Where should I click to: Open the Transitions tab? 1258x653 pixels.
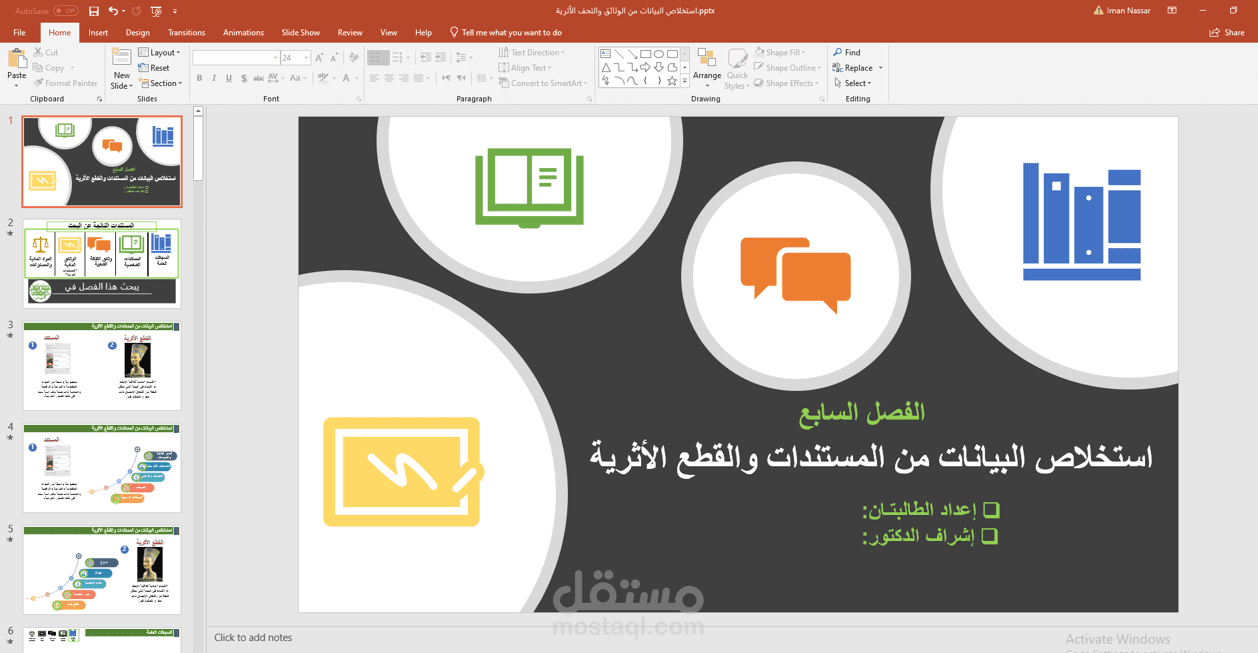186,32
